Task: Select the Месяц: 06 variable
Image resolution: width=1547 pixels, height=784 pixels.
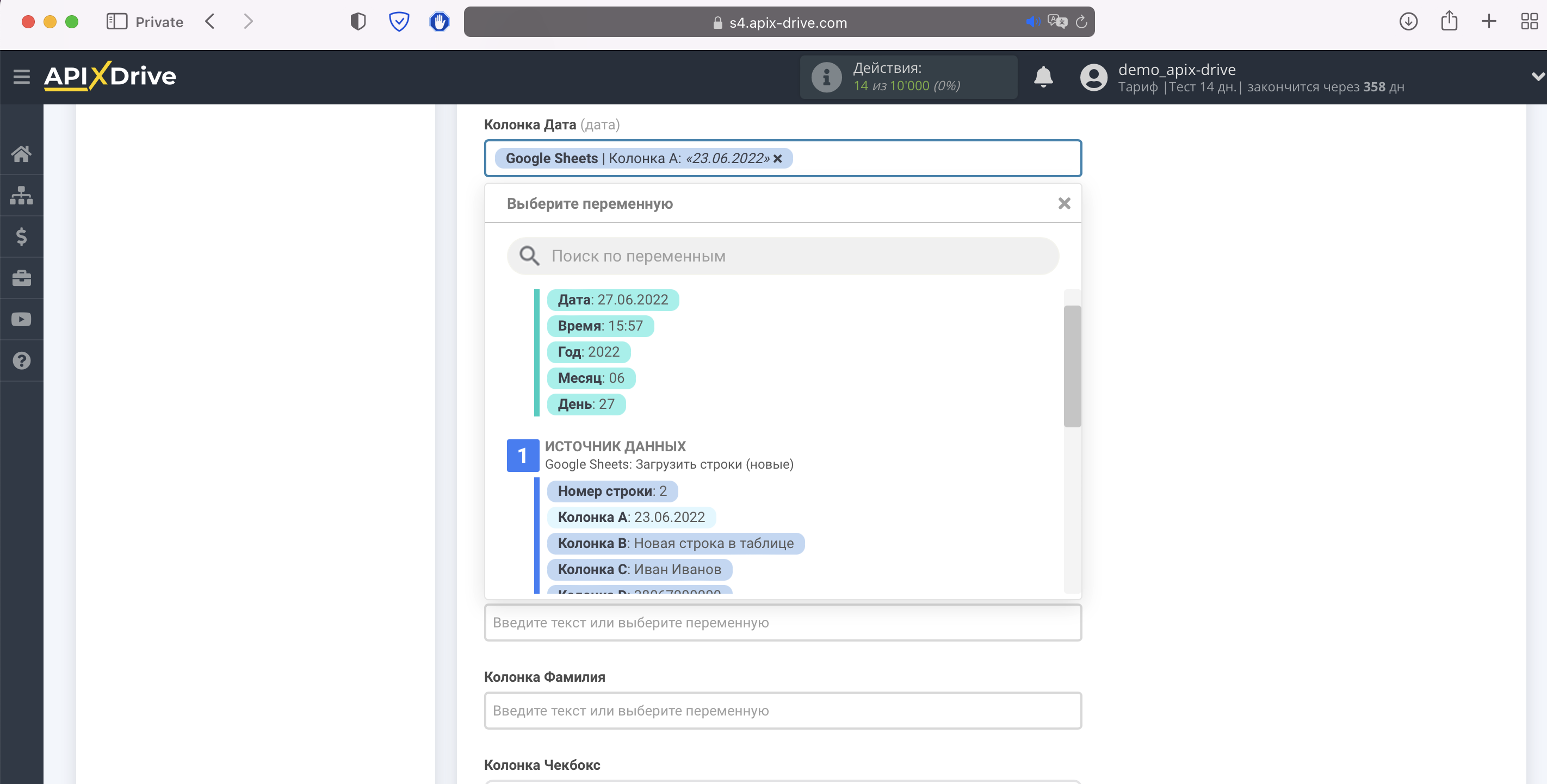Action: 591,378
